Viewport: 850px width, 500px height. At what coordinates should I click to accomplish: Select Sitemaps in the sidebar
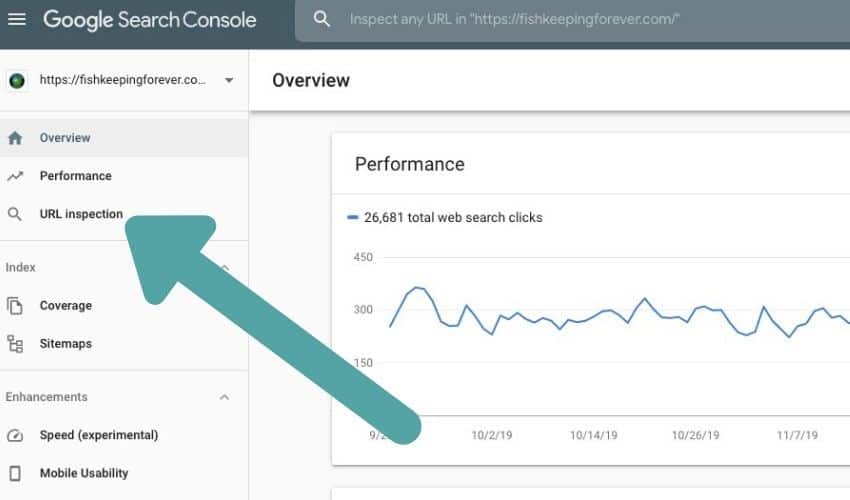[124, 344]
